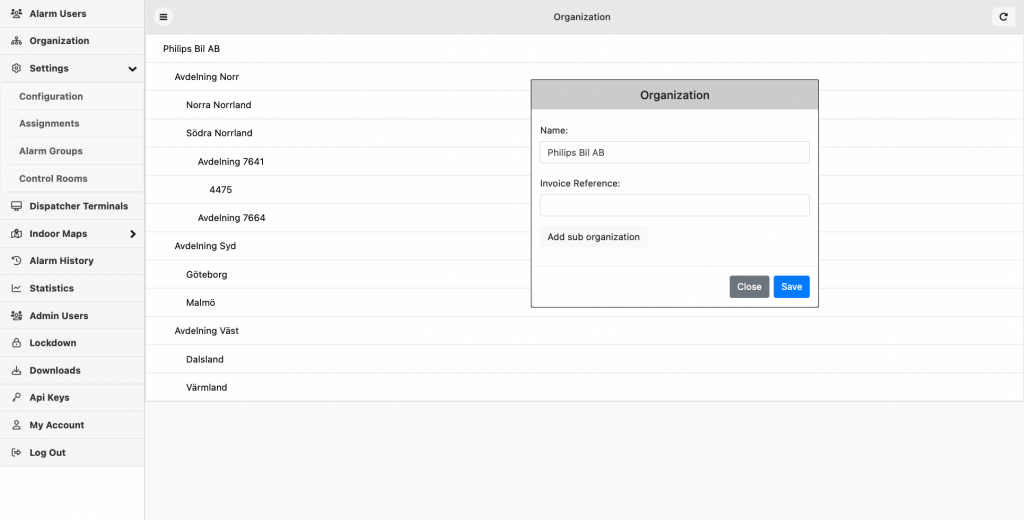Screen dimensions: 1024x520
Task: Click the Alarm History clock icon
Action: [x=16, y=261]
